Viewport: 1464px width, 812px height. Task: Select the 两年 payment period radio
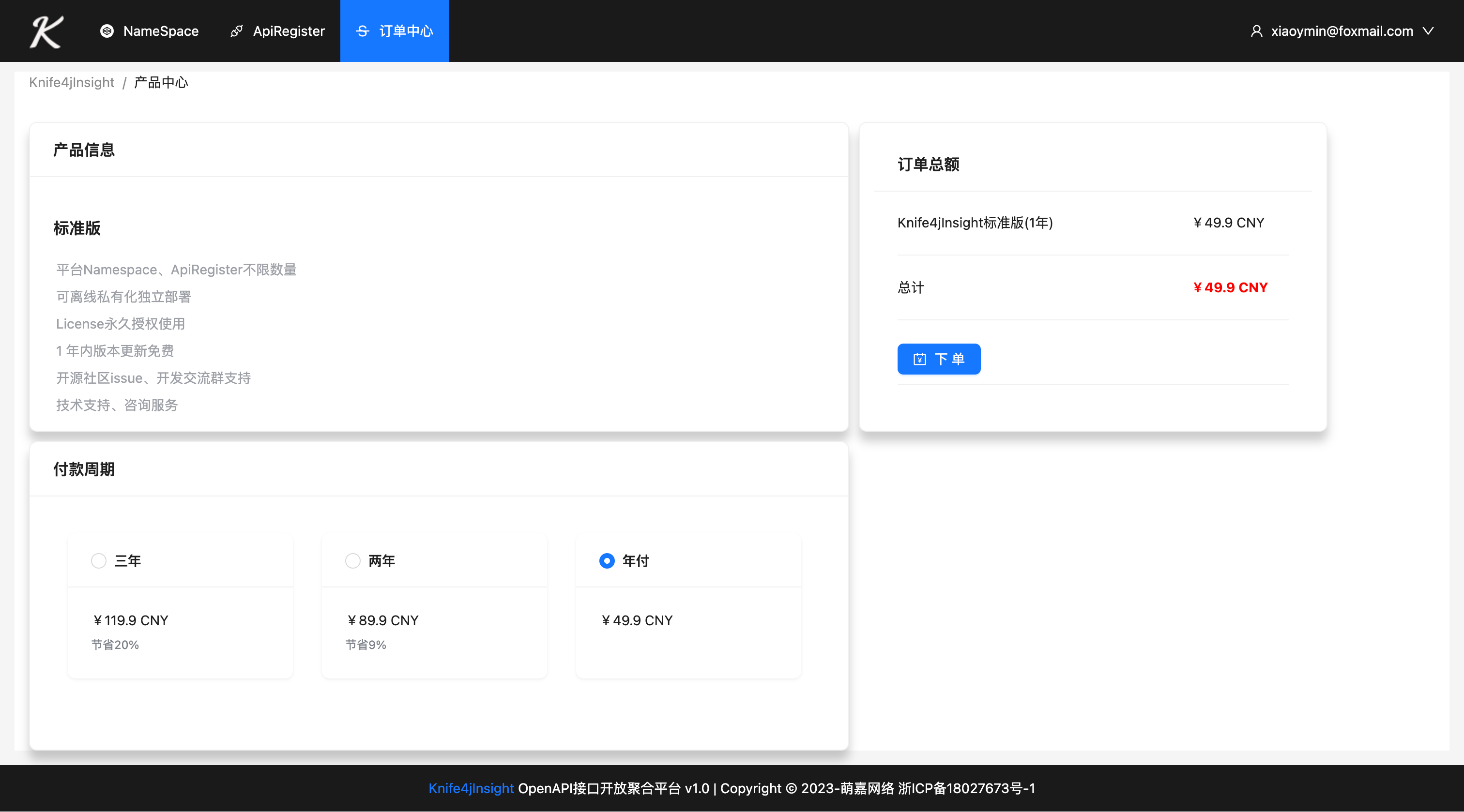(353, 561)
